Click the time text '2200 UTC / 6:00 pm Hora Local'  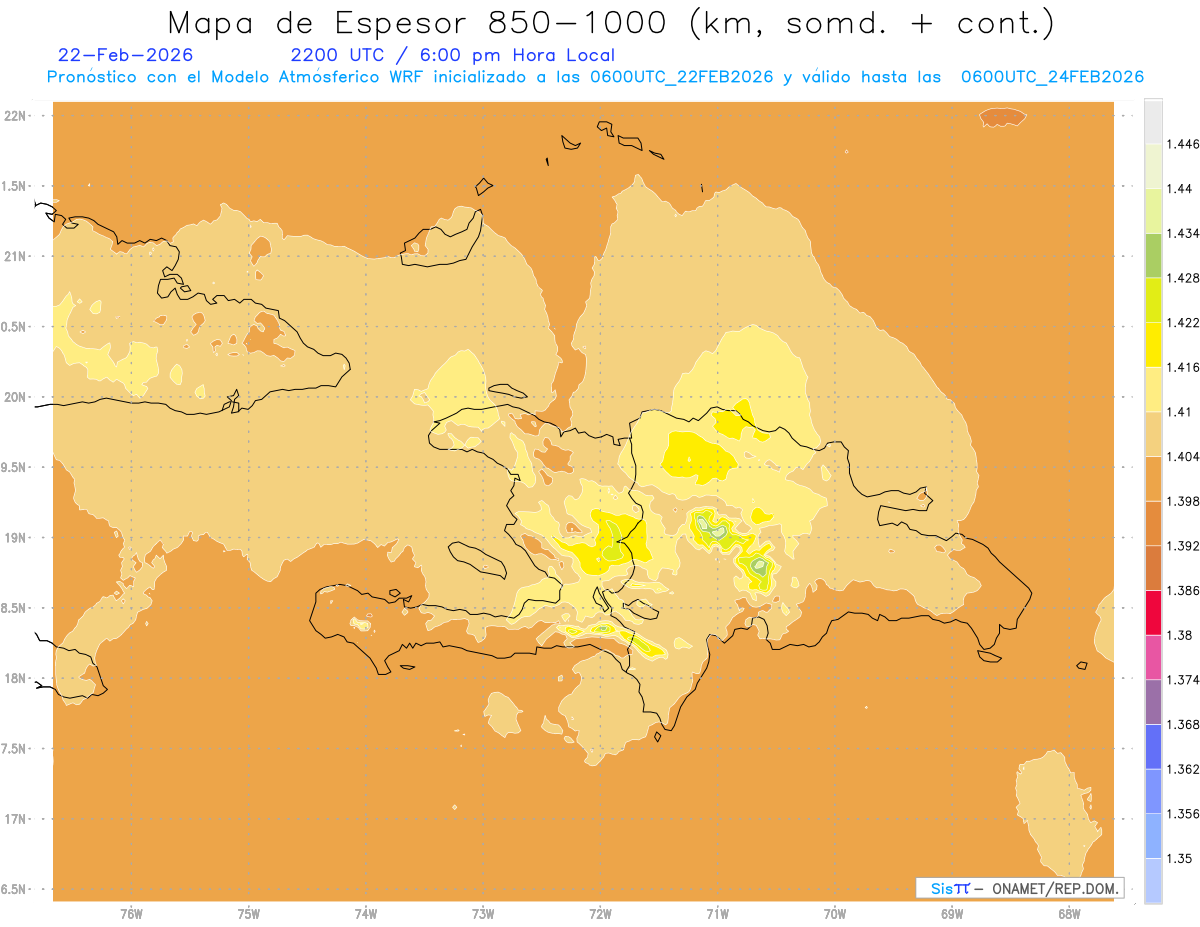pyautogui.click(x=453, y=56)
